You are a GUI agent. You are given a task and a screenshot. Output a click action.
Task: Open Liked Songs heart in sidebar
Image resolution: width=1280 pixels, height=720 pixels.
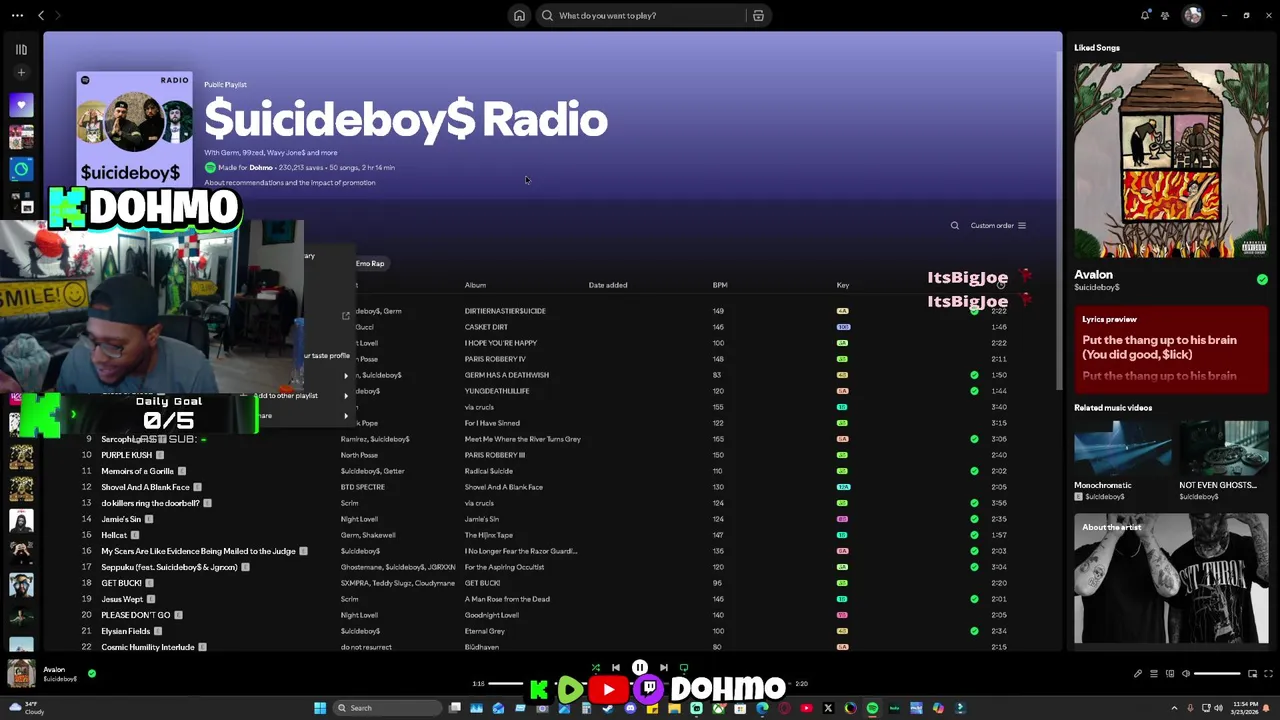click(21, 104)
